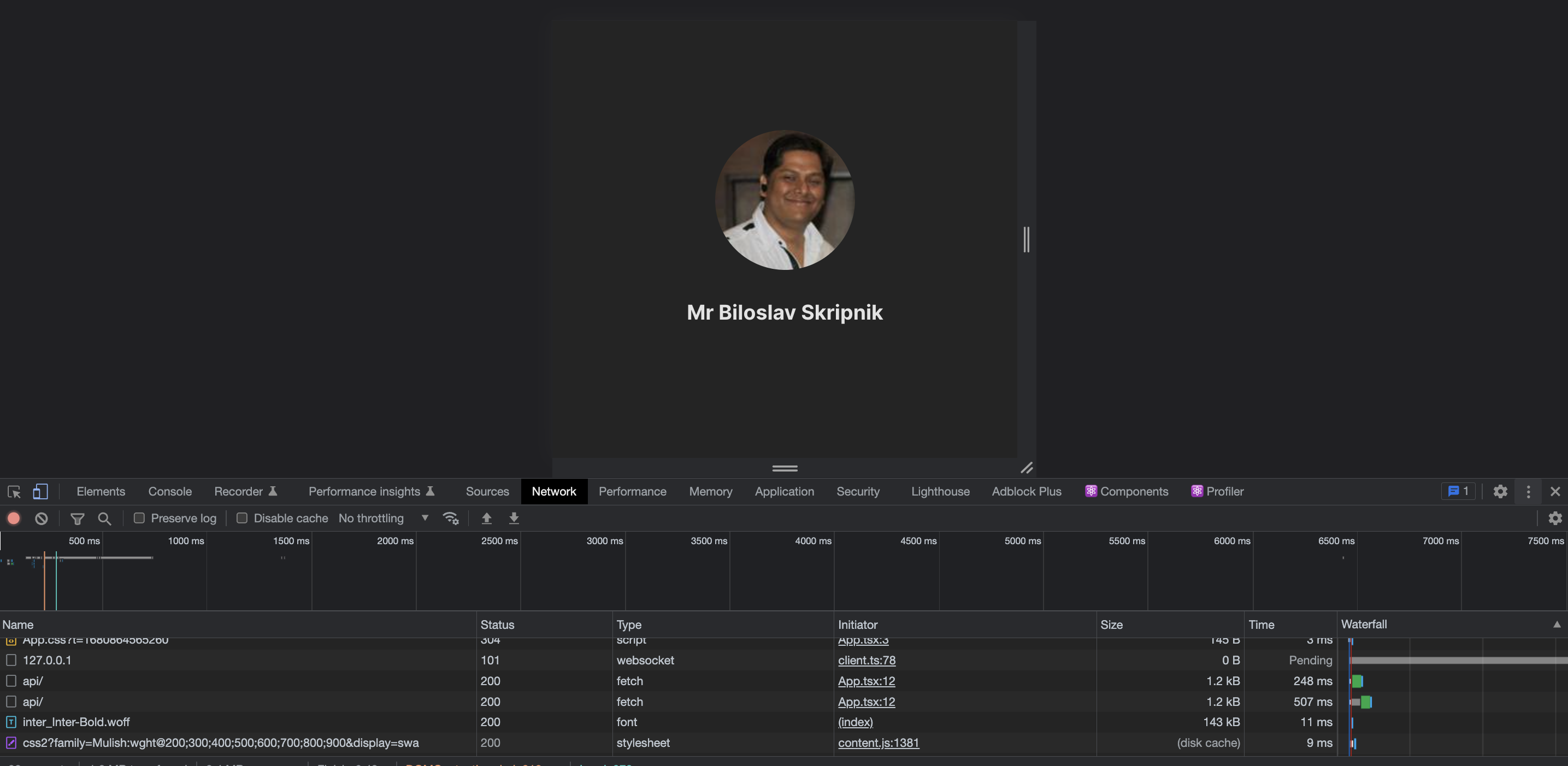Open the network filter funnel icon
The image size is (1568, 766).
[77, 519]
